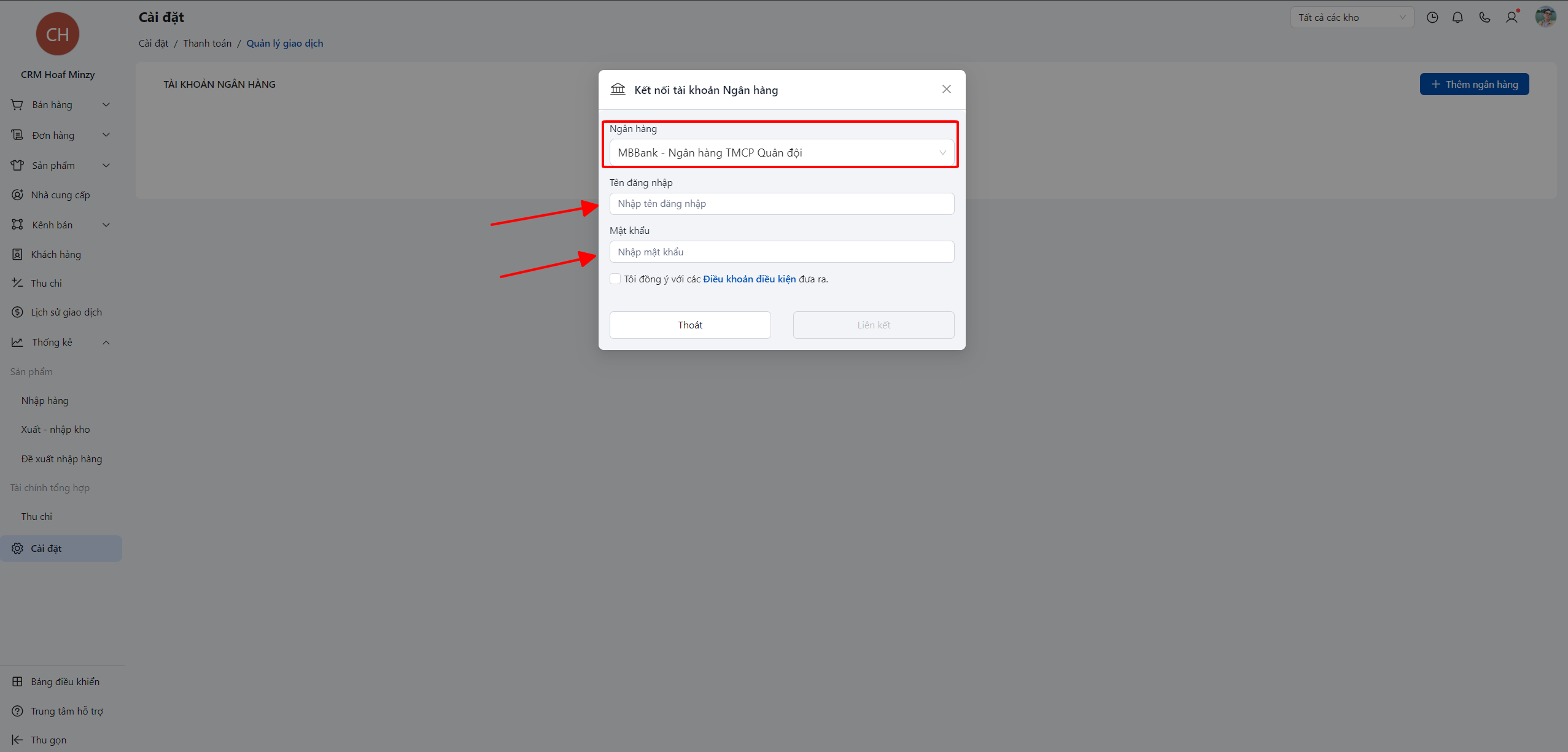Click the Thoát button

point(689,325)
